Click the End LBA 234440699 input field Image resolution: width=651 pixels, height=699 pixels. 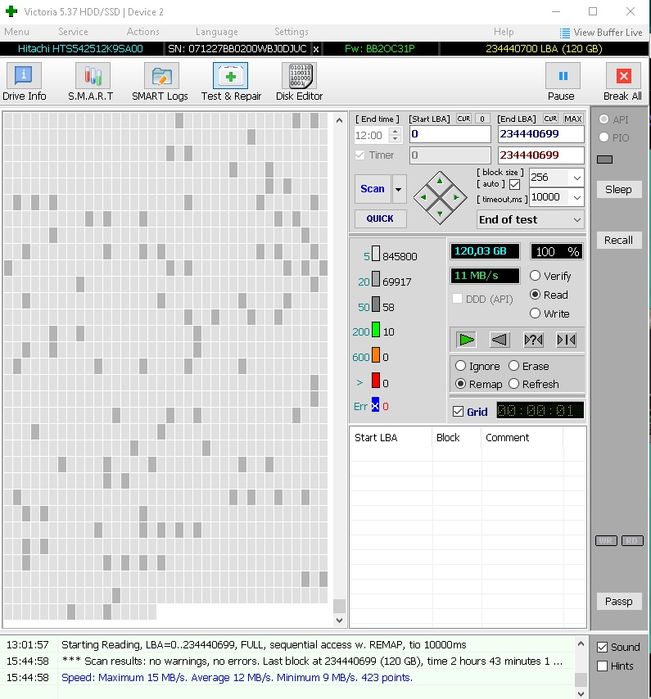[x=541, y=134]
